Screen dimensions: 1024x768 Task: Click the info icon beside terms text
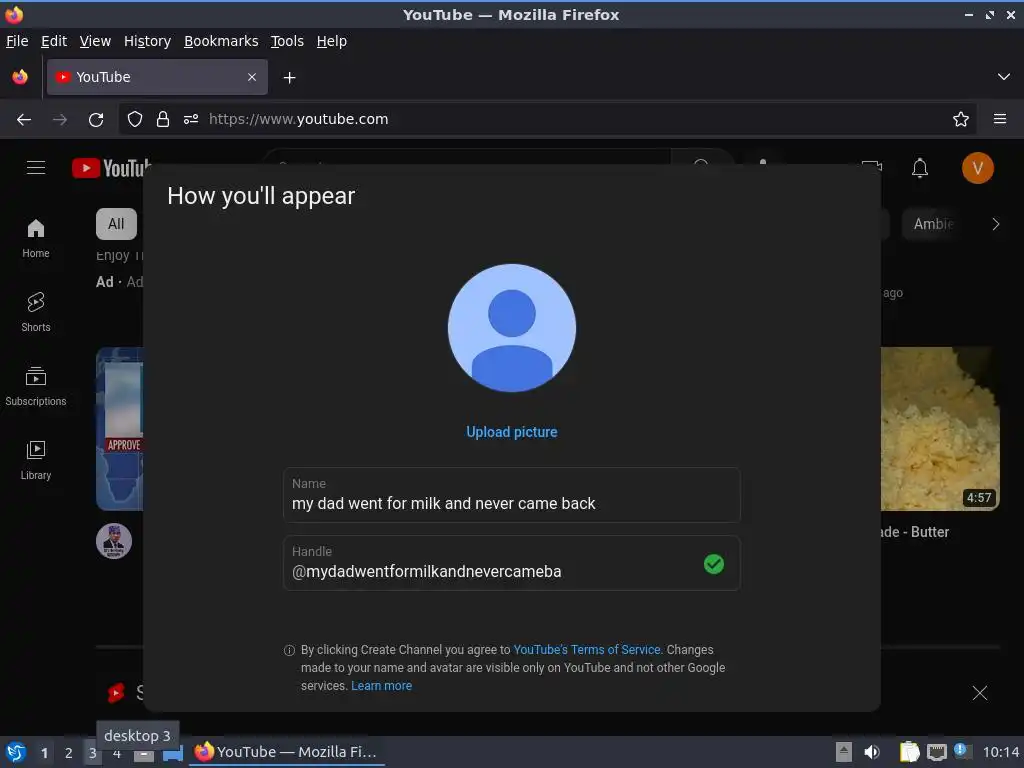click(x=289, y=650)
